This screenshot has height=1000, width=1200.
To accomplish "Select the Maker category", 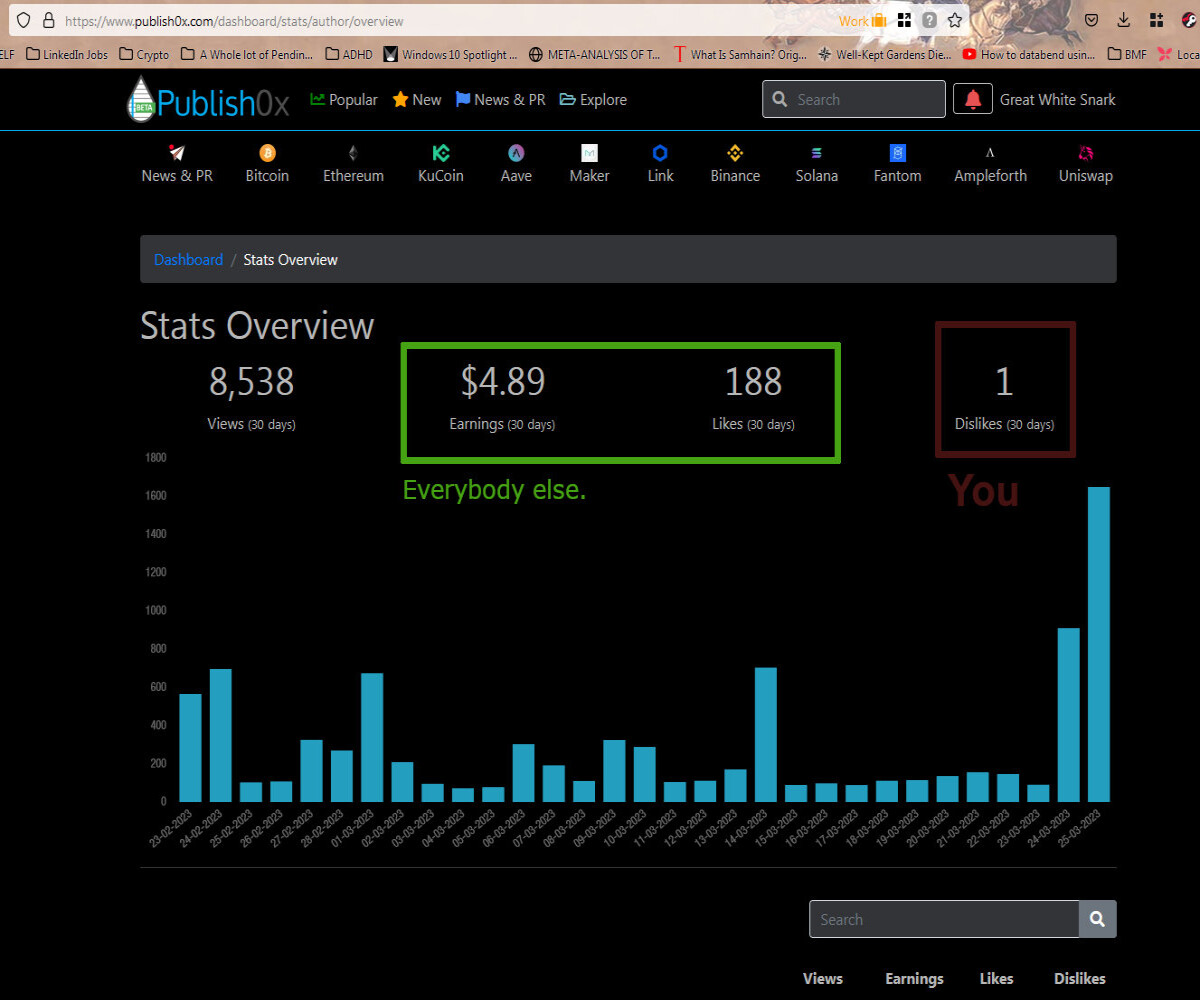I will click(589, 164).
